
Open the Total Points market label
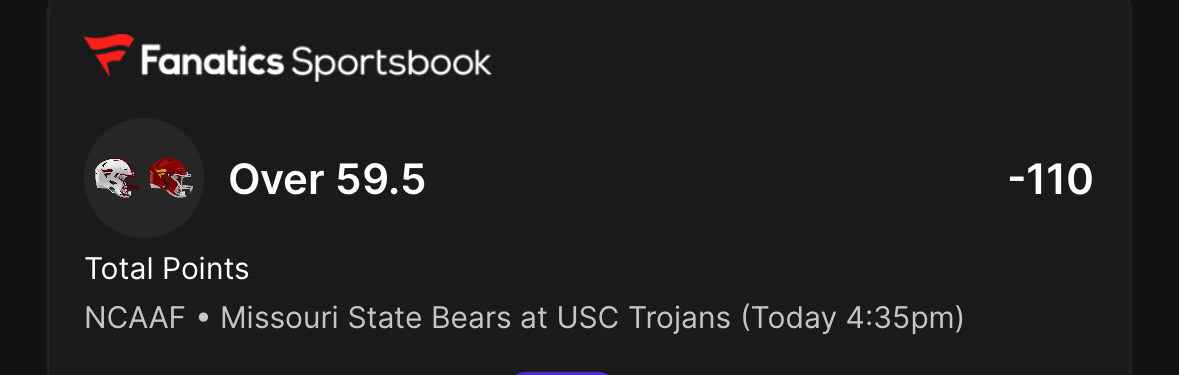[x=167, y=268]
